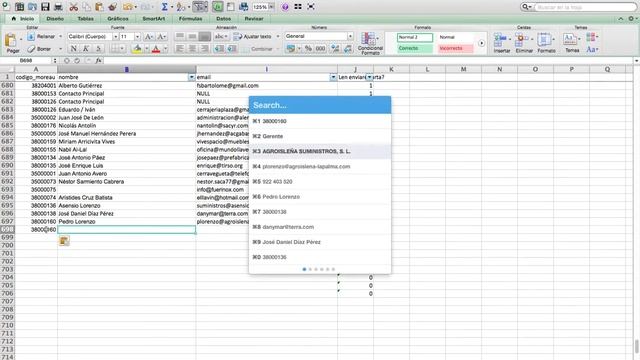Open the ribbon settings gear menu
The height and width of the screenshot is (360, 640).
632,19
